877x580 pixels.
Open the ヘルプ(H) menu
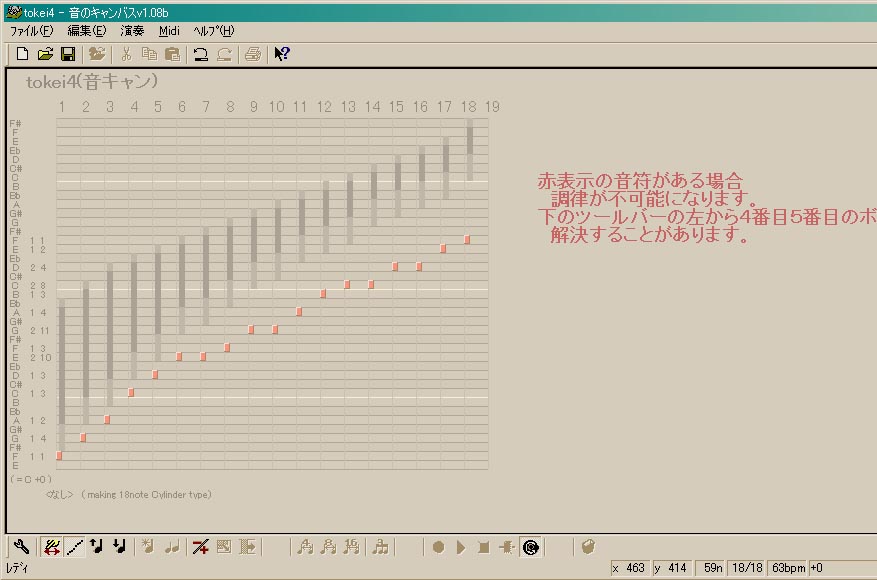(x=214, y=31)
